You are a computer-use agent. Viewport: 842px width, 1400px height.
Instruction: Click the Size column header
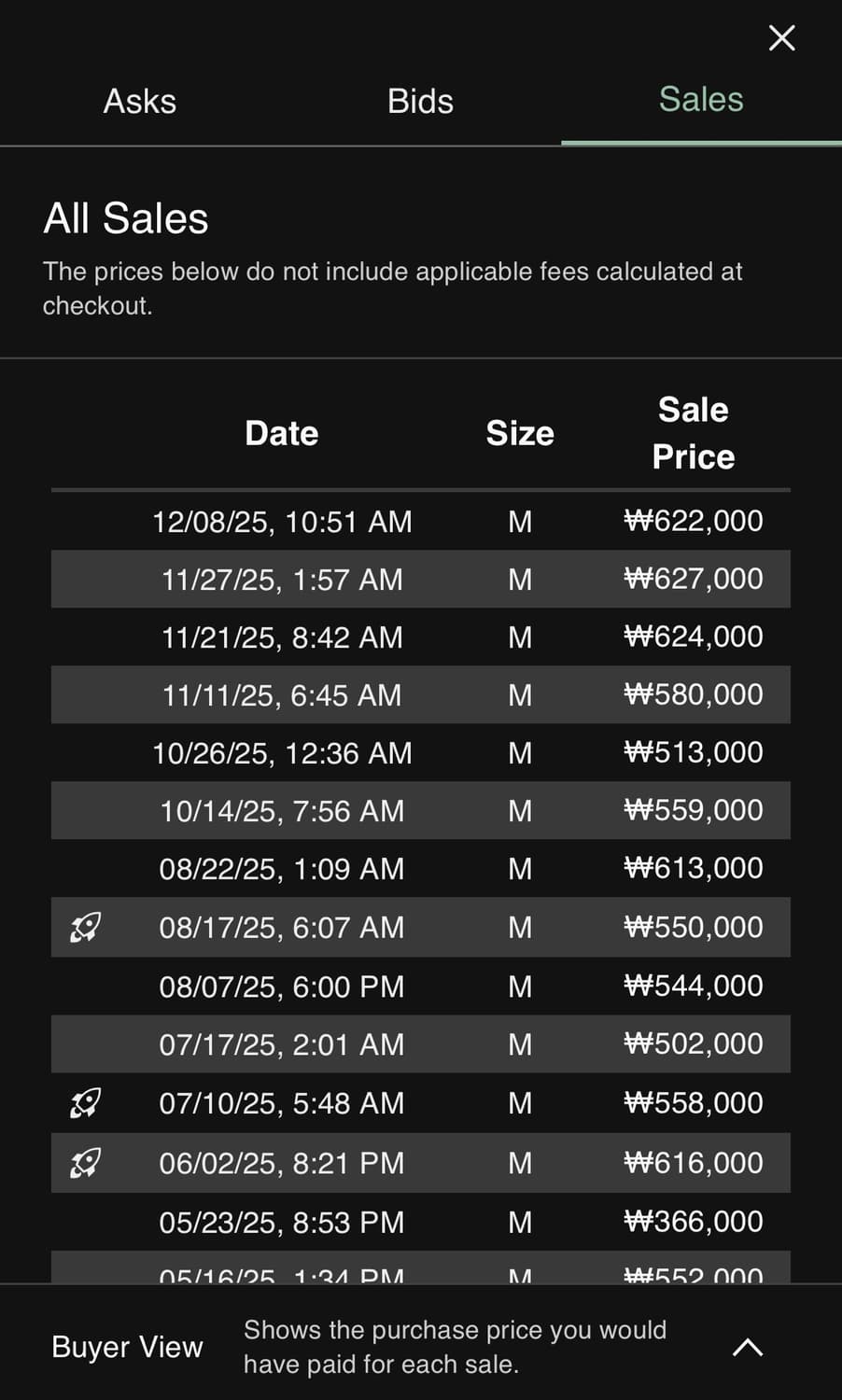click(520, 433)
